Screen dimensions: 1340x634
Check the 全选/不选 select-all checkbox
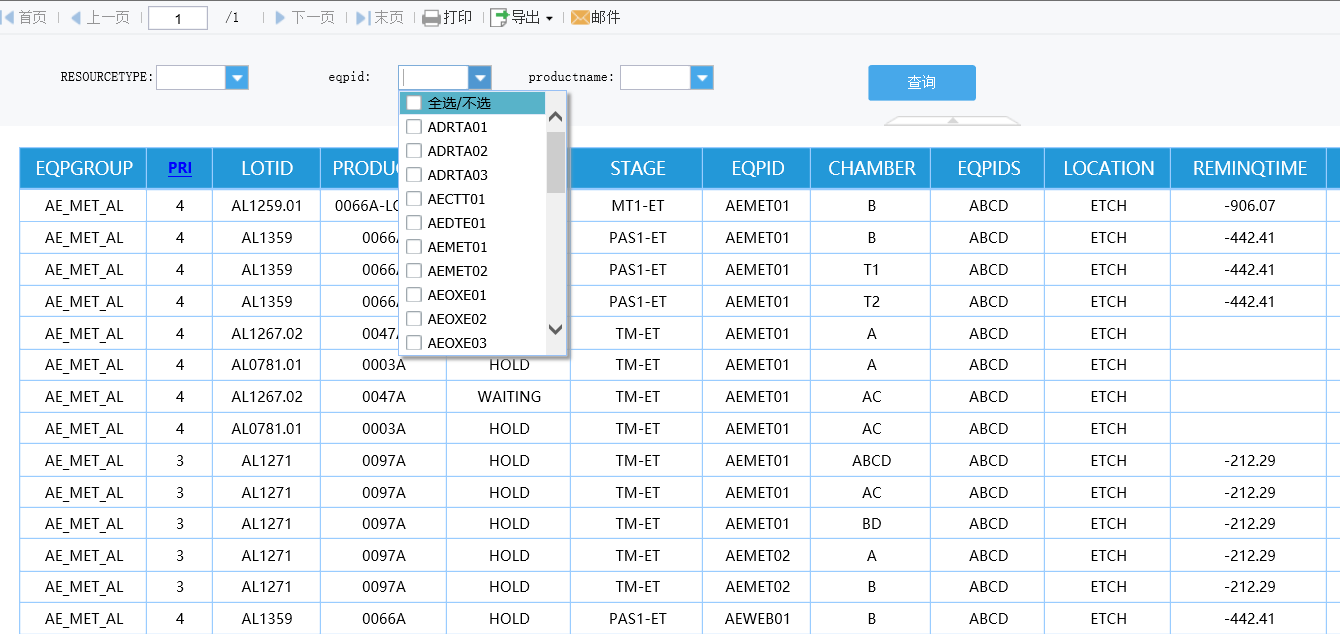pyautogui.click(x=414, y=103)
